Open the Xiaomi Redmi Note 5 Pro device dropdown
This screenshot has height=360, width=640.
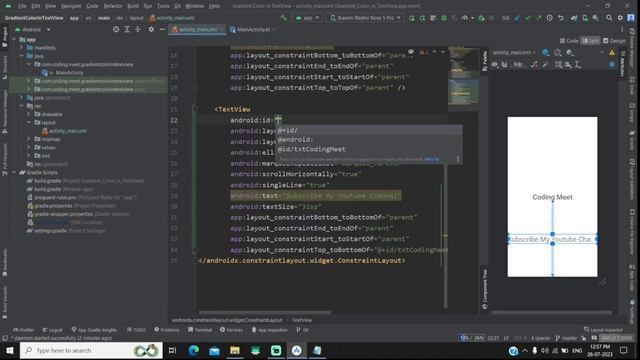tap(365, 18)
